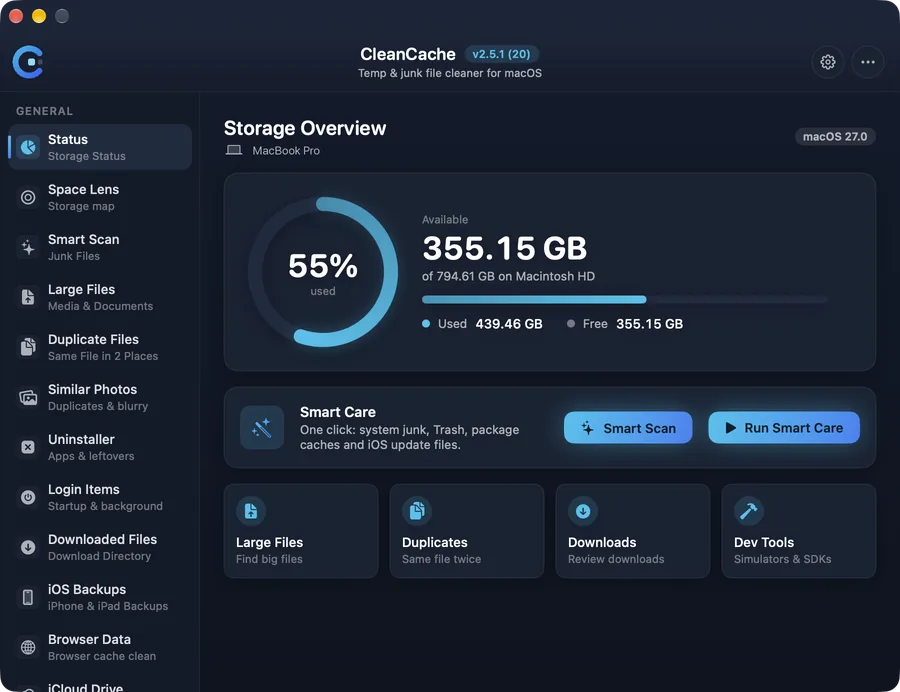Click the Downloaded Files arrow icon

[x=28, y=547]
